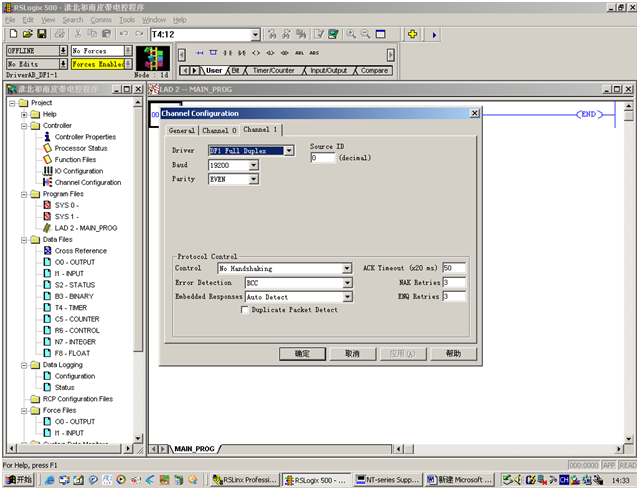
Task: Click the Open file folder icon
Action: 27,34
